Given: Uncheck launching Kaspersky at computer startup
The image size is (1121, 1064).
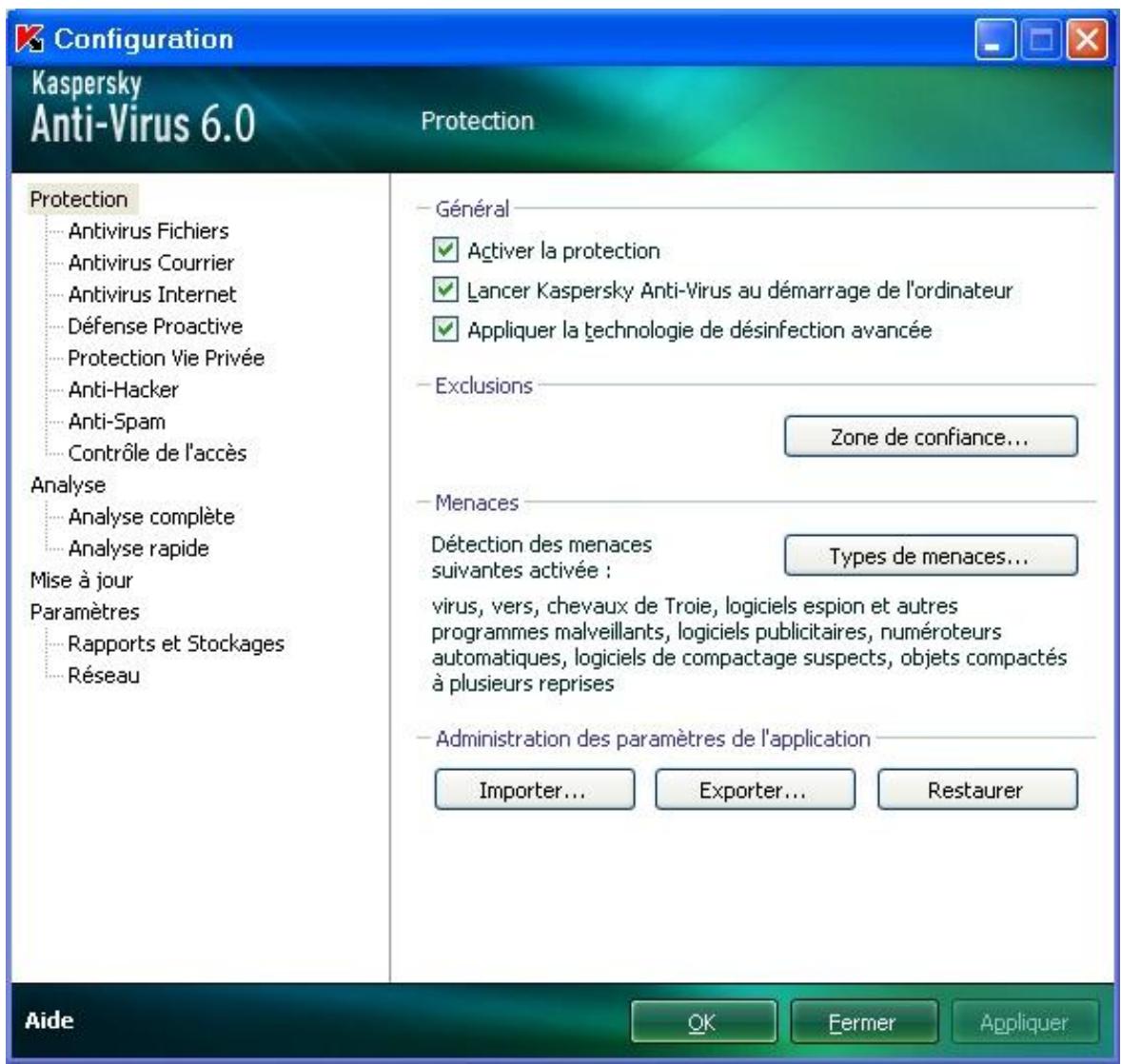Looking at the screenshot, I should tap(447, 288).
